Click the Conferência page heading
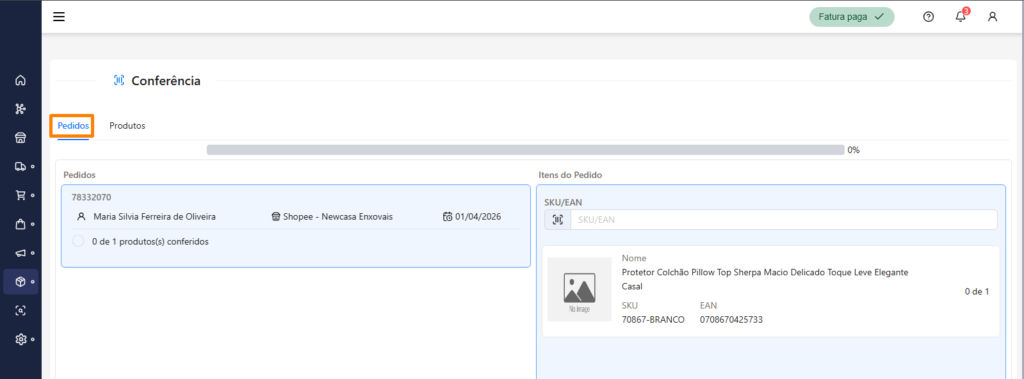Viewport: 1024px width, 379px height. pyautogui.click(x=166, y=81)
